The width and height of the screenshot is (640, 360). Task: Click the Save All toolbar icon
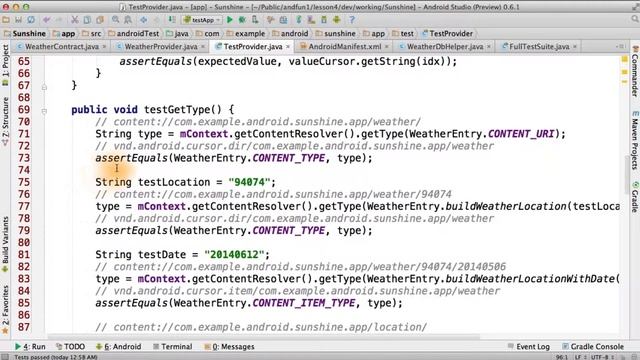click(x=18, y=20)
